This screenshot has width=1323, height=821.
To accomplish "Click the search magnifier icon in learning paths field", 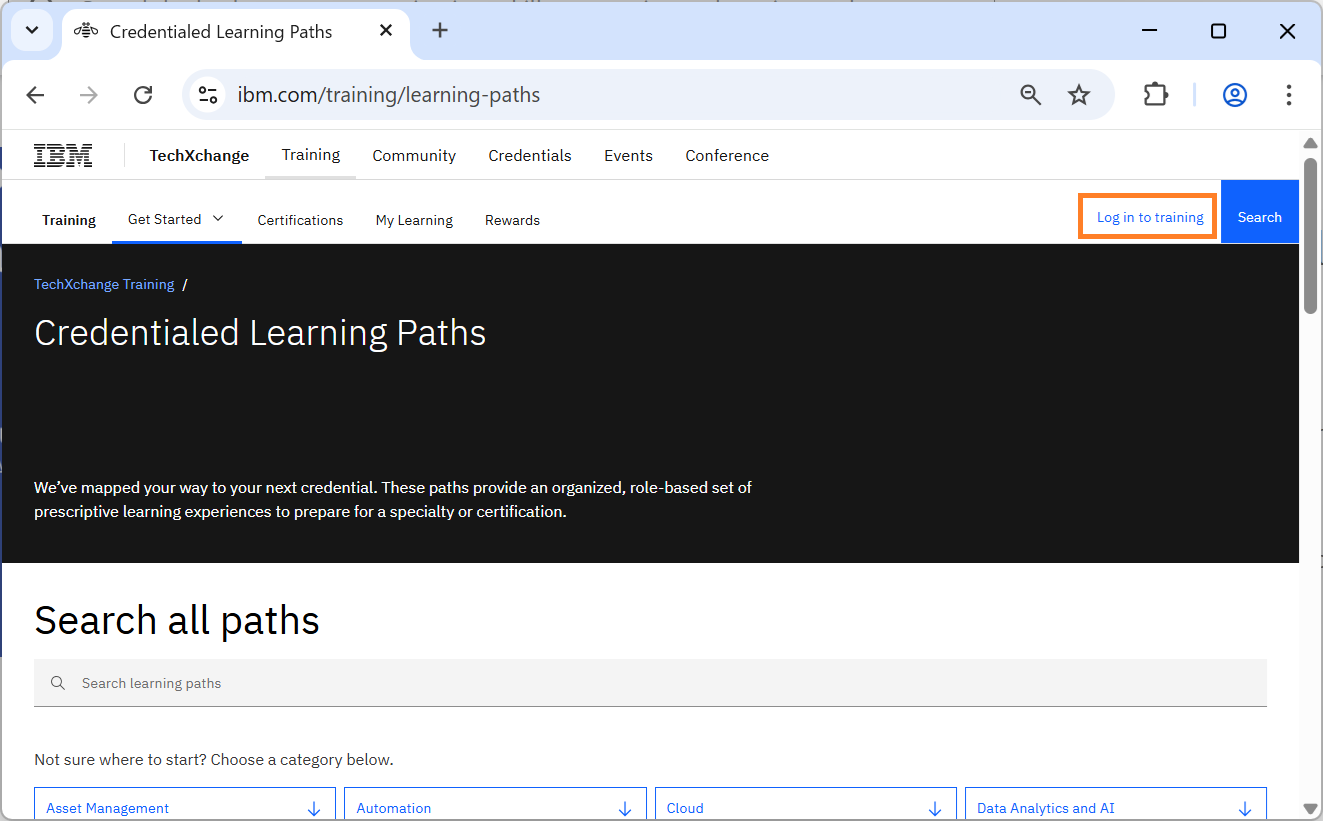I will [x=58, y=683].
